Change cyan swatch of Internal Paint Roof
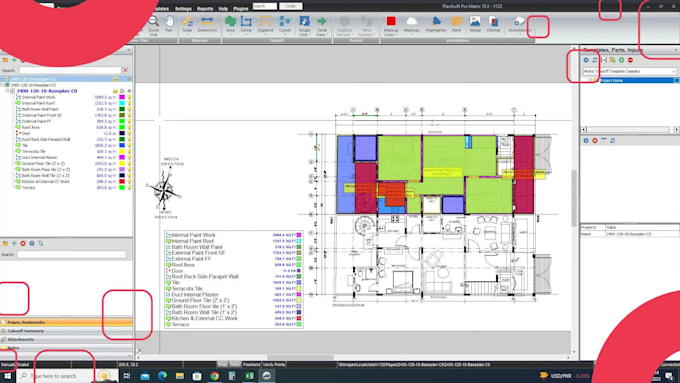680x383 pixels. coord(122,104)
